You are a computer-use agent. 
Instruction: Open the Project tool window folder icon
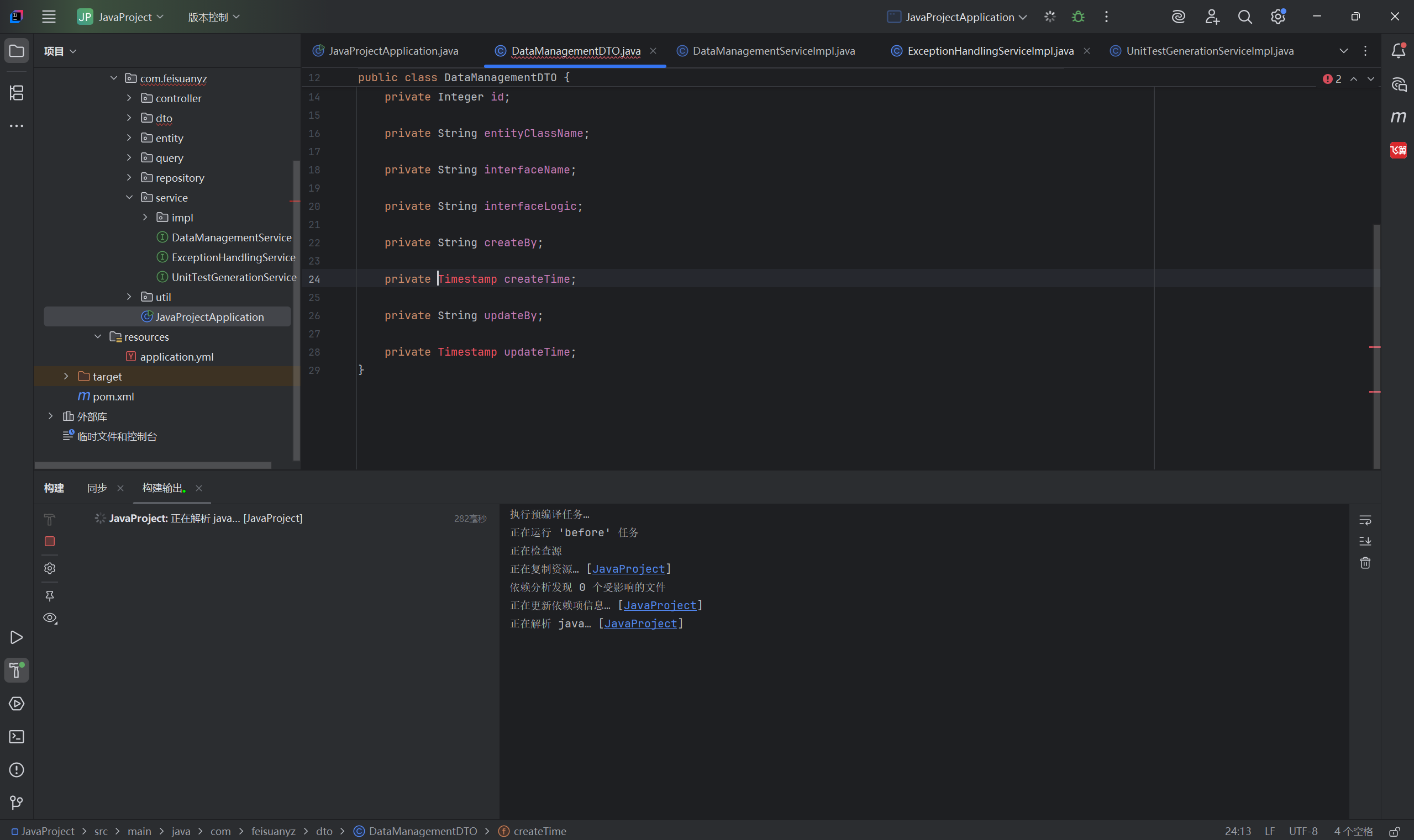click(x=17, y=51)
